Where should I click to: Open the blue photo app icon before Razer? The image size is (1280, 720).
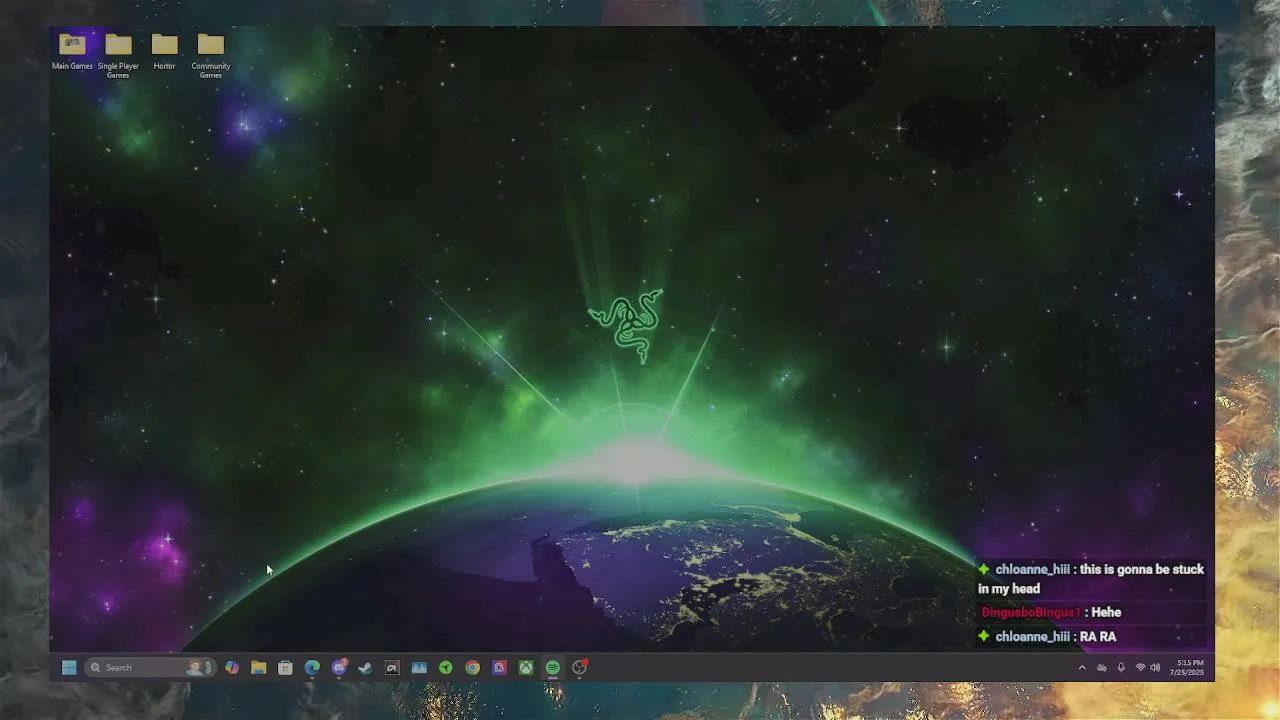[x=419, y=667]
